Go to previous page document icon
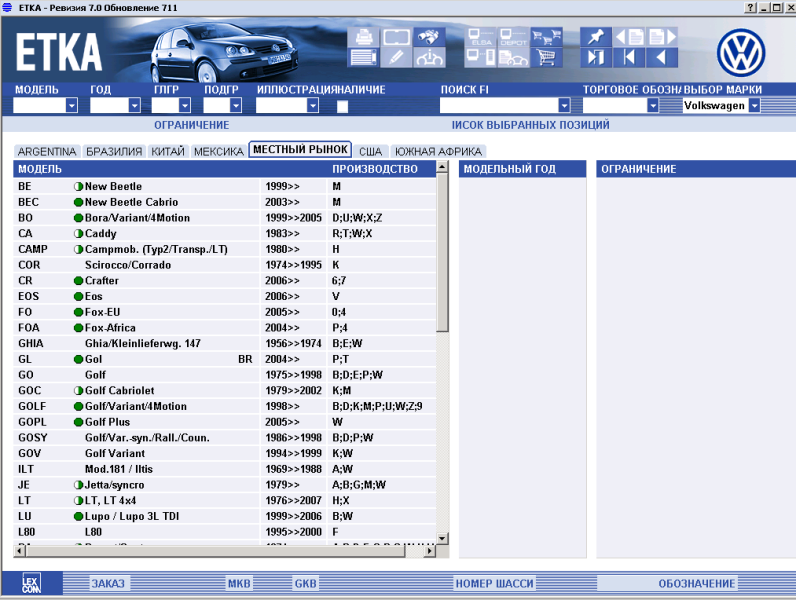This screenshot has height=600, width=796. pos(629,37)
